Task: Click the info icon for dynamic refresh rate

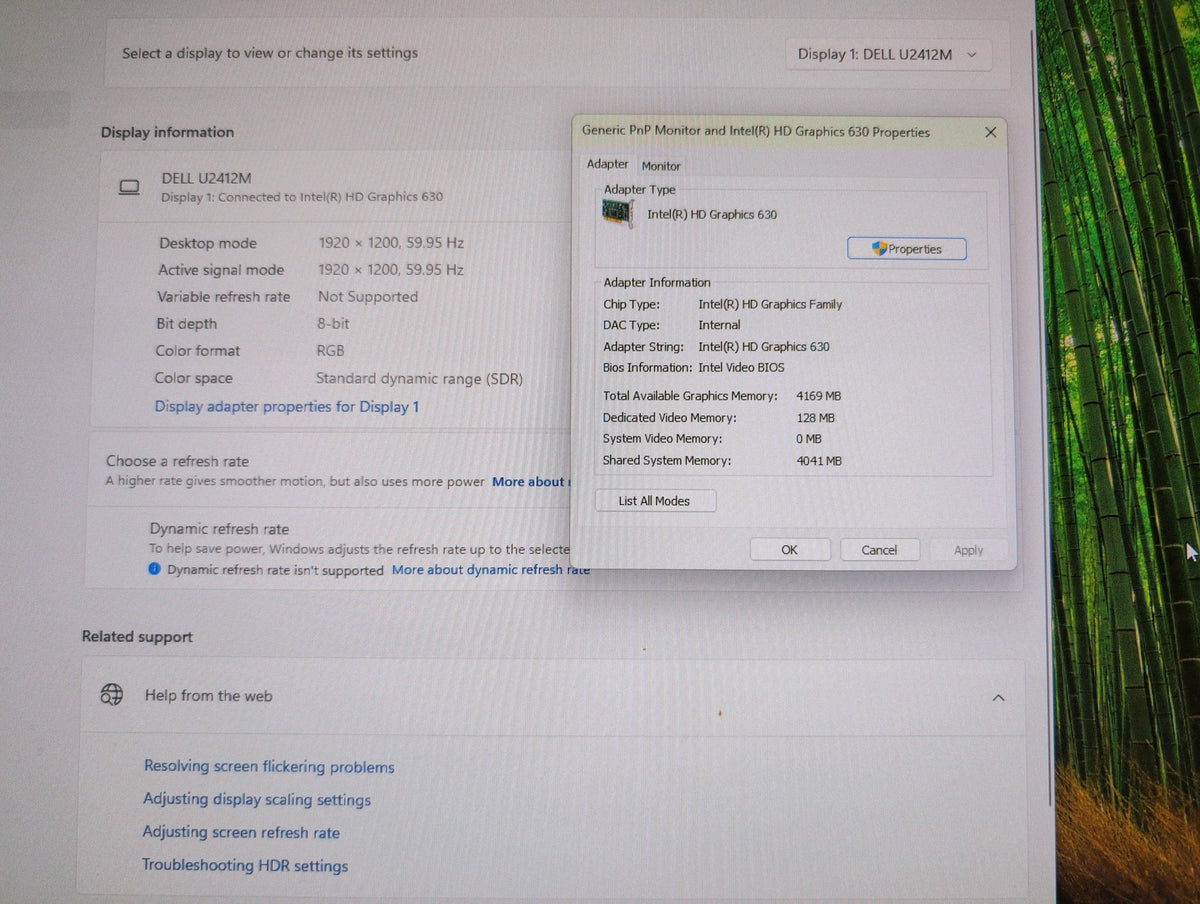Action: click(x=154, y=569)
